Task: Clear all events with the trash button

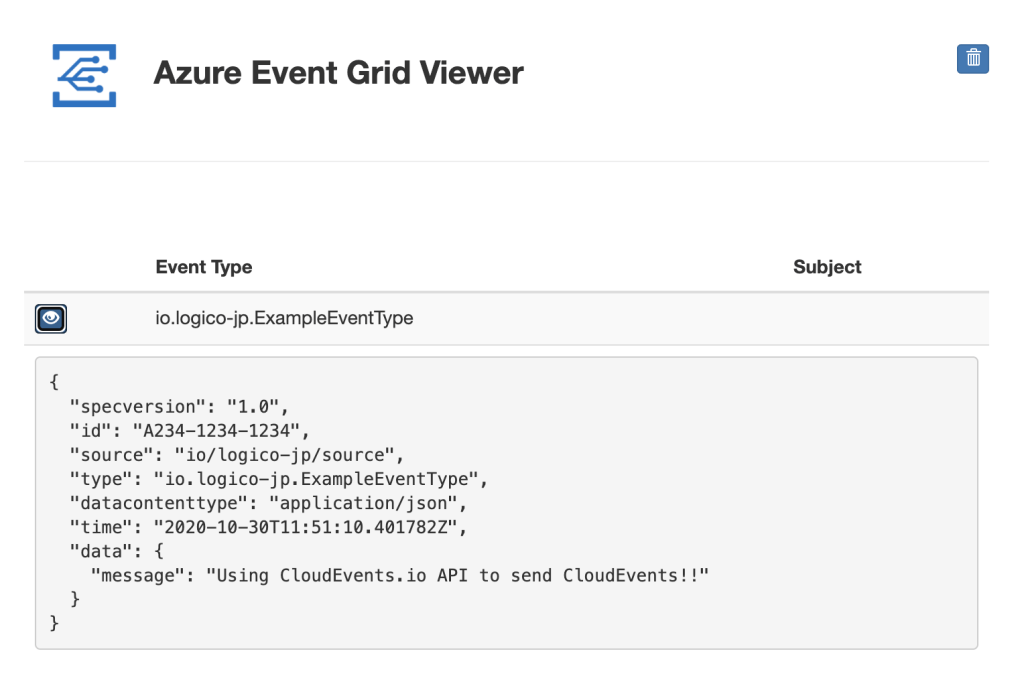Action: coord(973,59)
